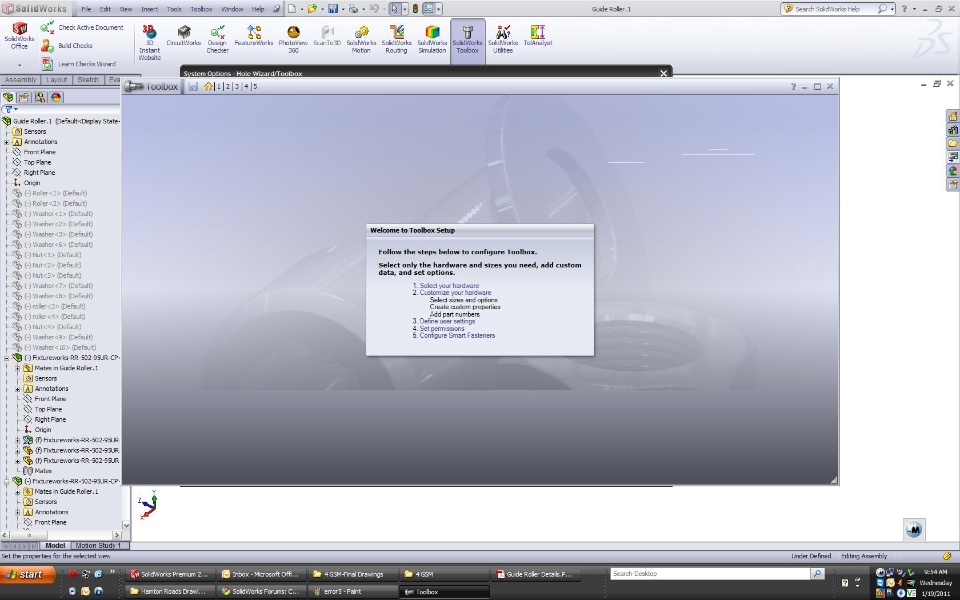Show the FeatureManager design tree tab
Viewport: 960px width, 600px height.
click(x=8, y=97)
